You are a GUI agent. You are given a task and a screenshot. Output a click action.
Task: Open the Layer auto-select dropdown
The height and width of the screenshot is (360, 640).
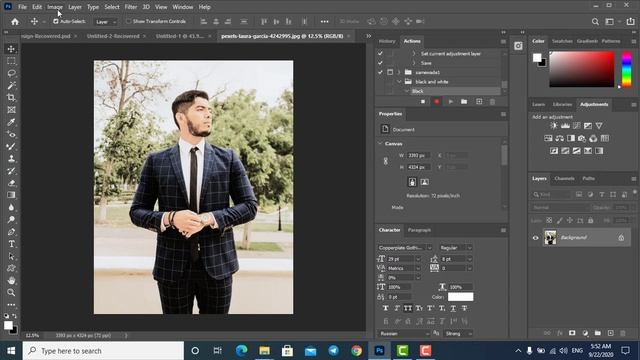point(106,22)
